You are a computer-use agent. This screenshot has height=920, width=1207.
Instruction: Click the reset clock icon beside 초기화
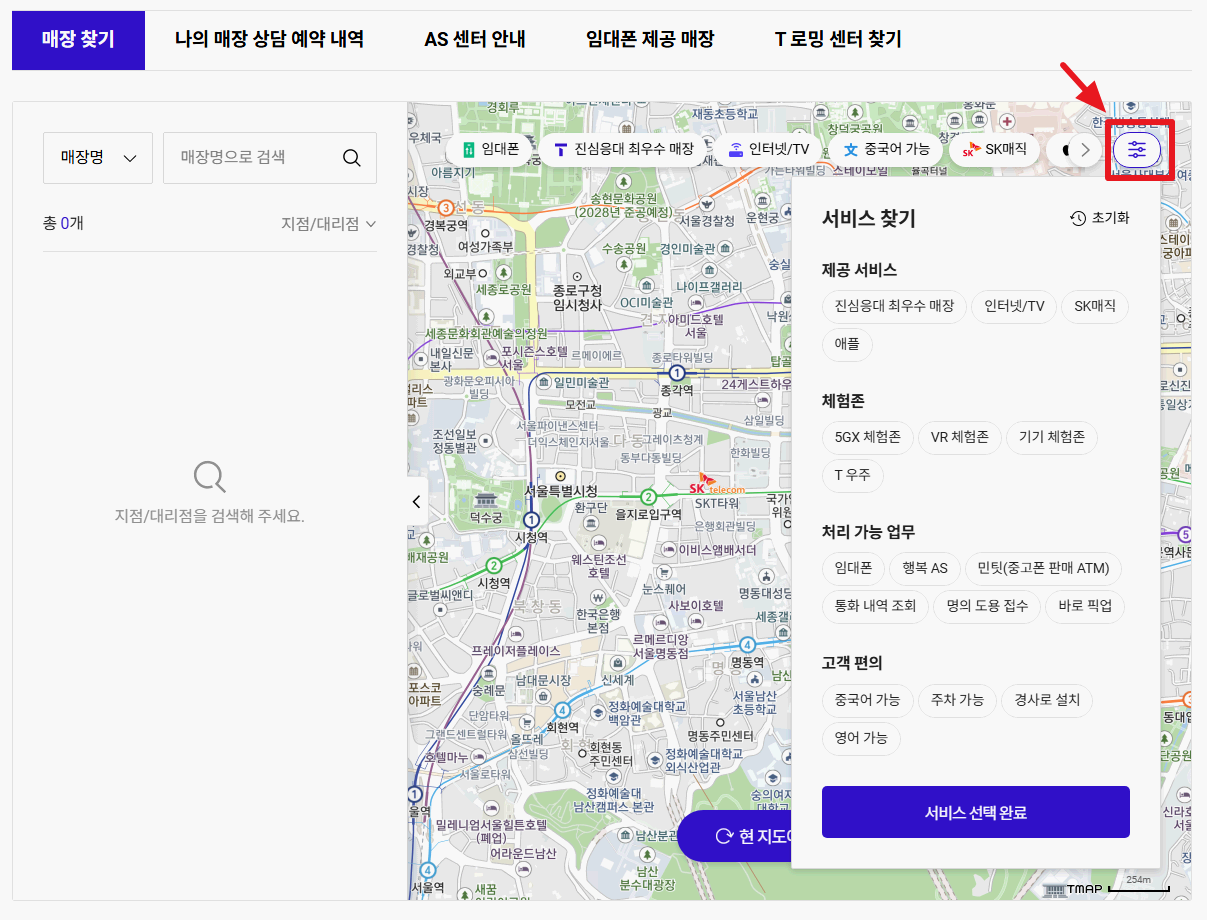pyautogui.click(x=1078, y=218)
